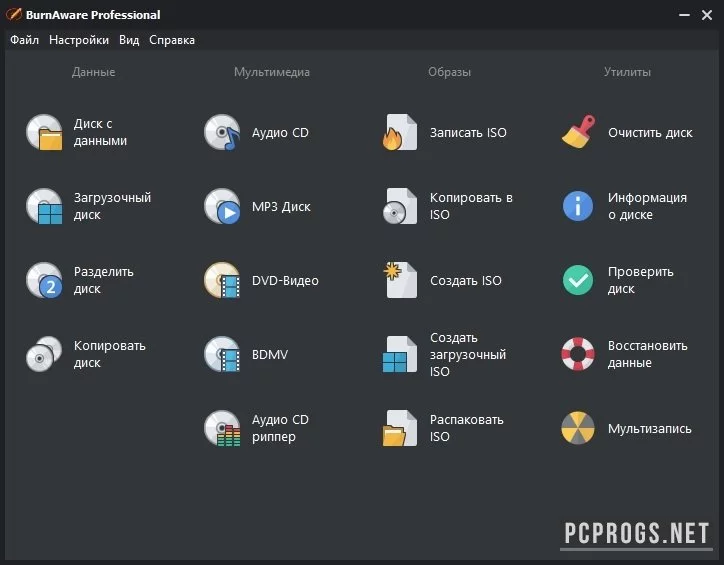The width and height of the screenshot is (724, 565).
Task: Click the Создать загрузочный ISO icon
Action: click(x=400, y=354)
